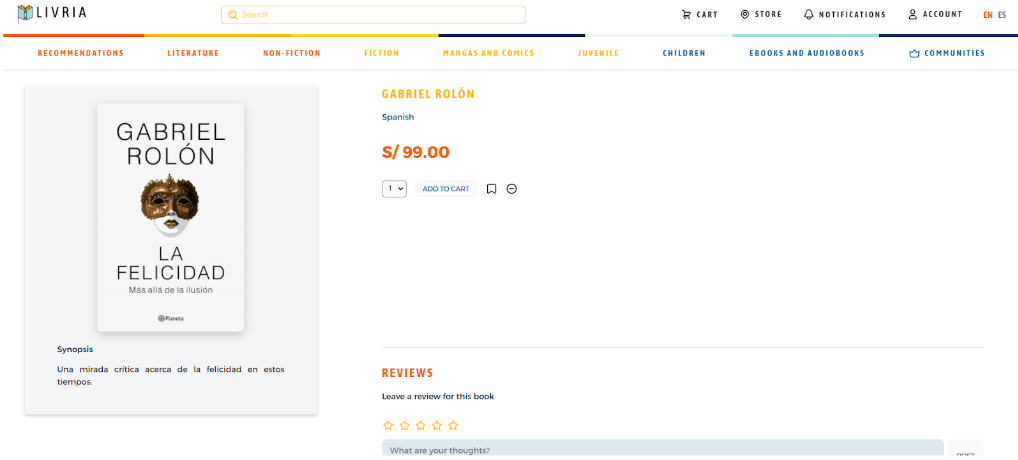Click 'Leave a review for this book'
The height and width of the screenshot is (460, 1018).
[438, 396]
